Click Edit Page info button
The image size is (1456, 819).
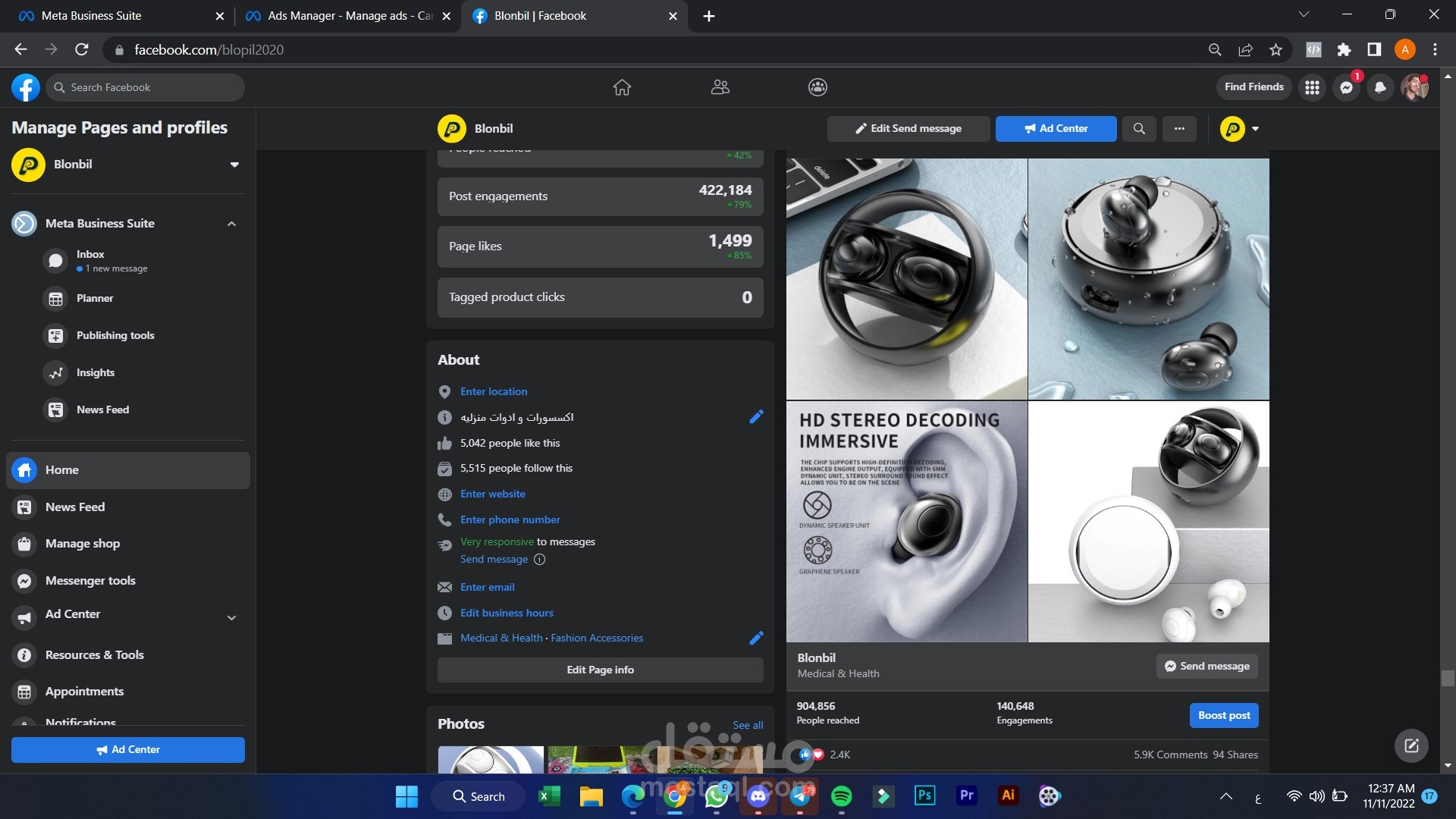[600, 670]
